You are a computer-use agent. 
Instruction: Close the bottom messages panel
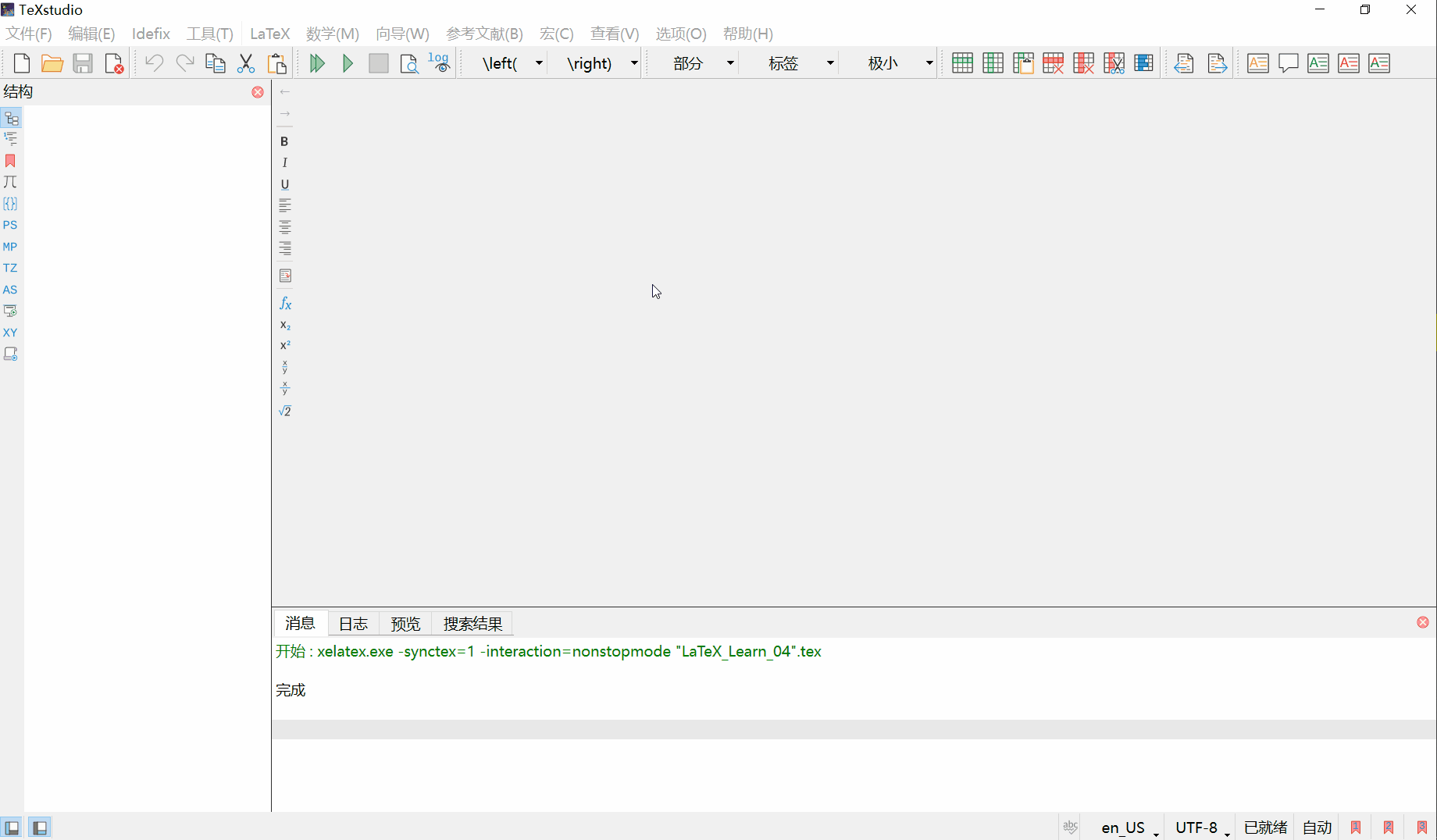click(x=1423, y=622)
